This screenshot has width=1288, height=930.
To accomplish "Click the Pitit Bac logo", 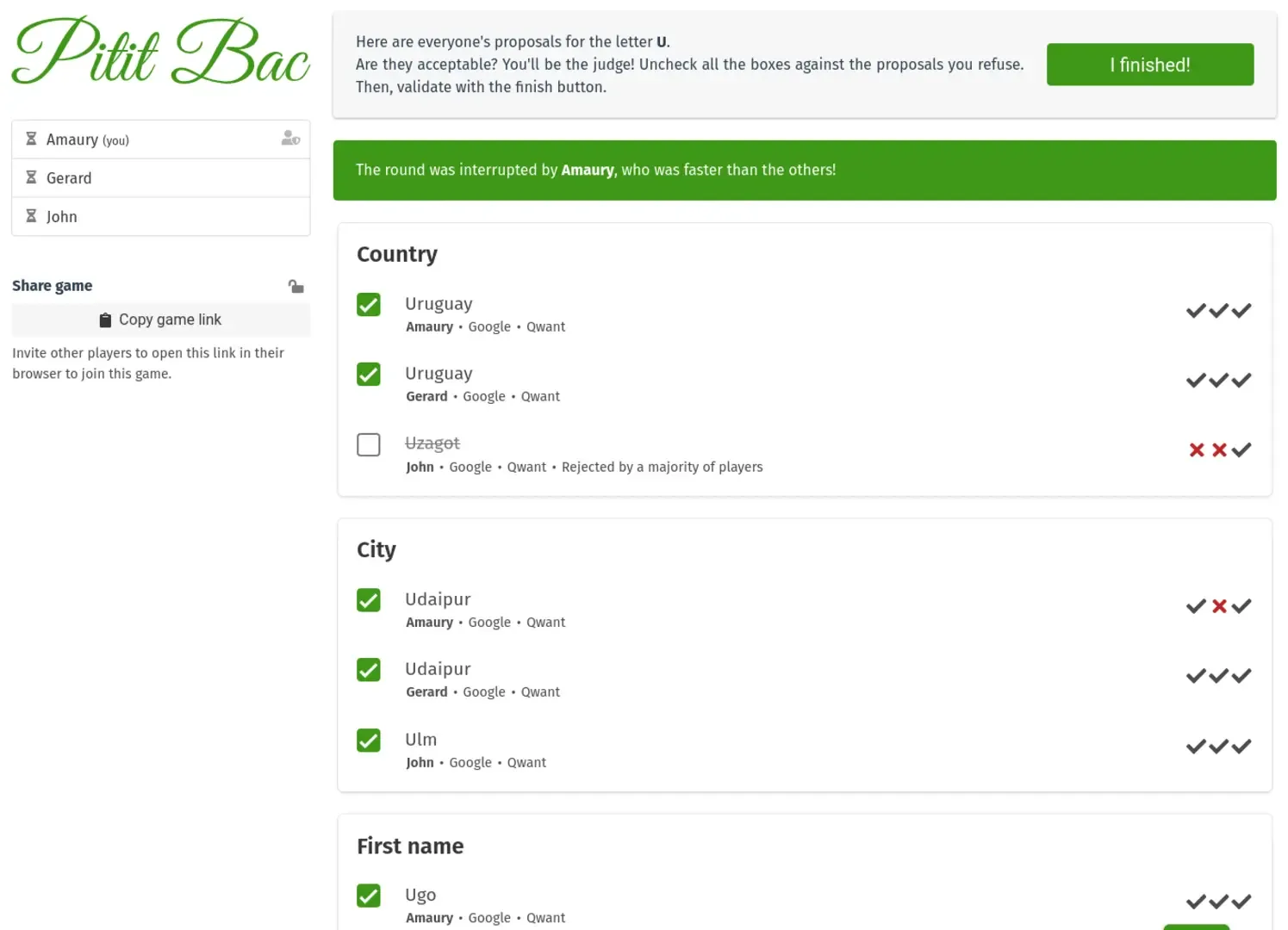I will click(x=160, y=52).
